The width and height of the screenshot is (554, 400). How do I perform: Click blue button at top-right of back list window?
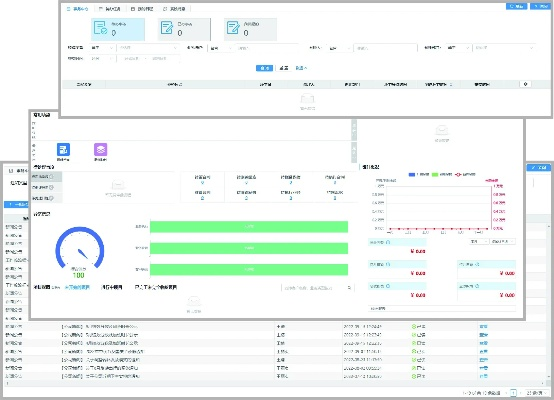pos(540,167)
